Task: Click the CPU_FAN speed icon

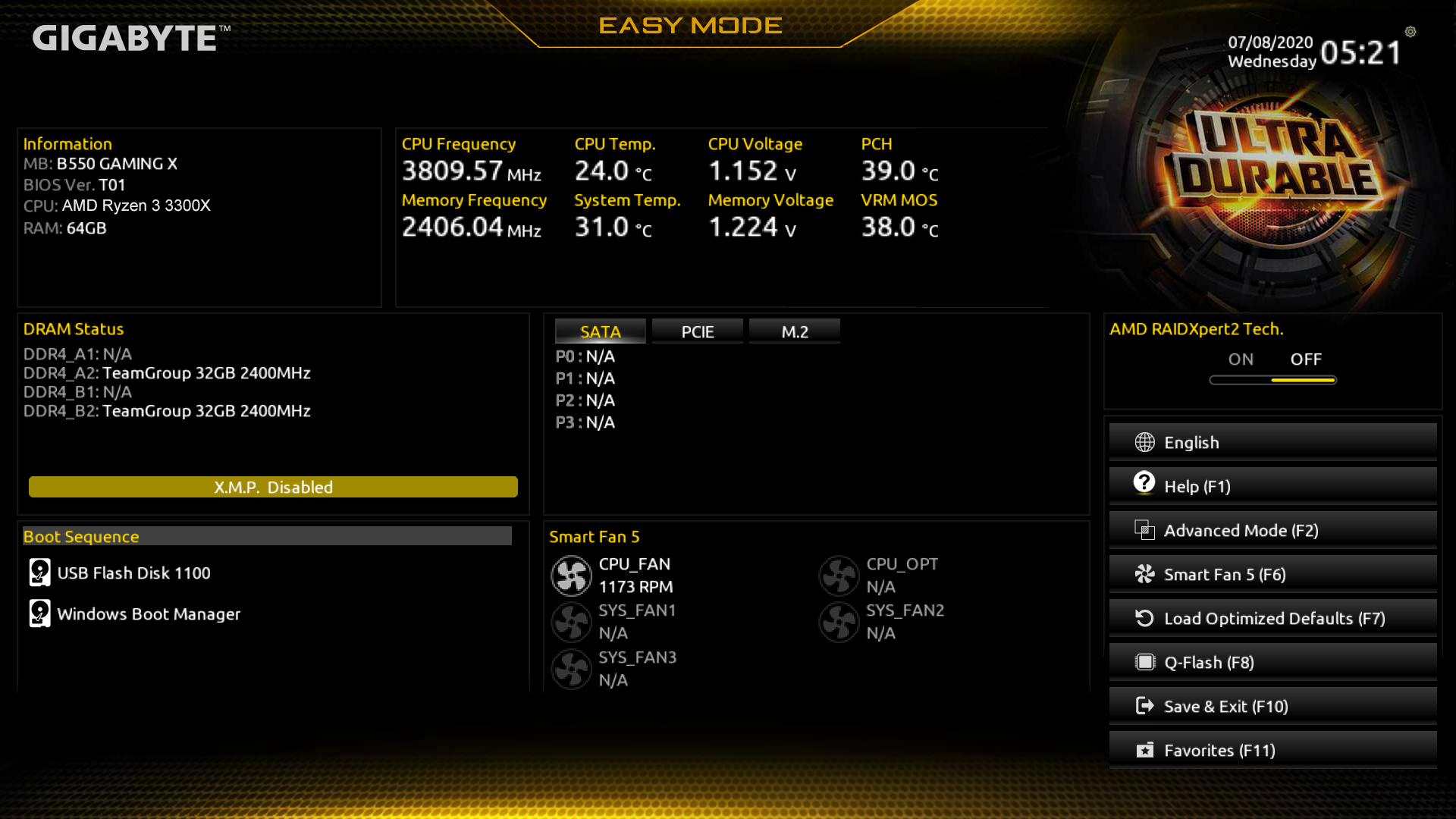Action: point(571,575)
